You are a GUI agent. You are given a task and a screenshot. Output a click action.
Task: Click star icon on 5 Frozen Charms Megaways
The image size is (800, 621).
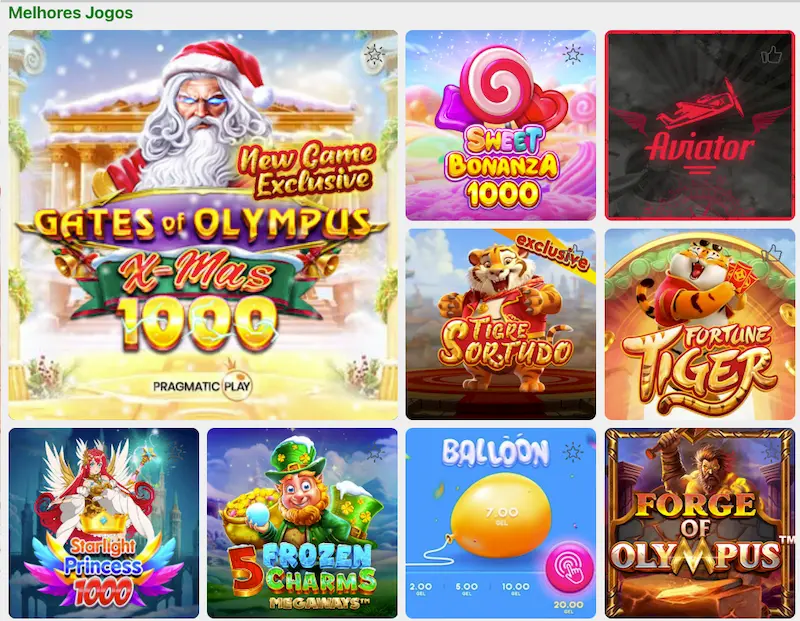click(x=376, y=452)
